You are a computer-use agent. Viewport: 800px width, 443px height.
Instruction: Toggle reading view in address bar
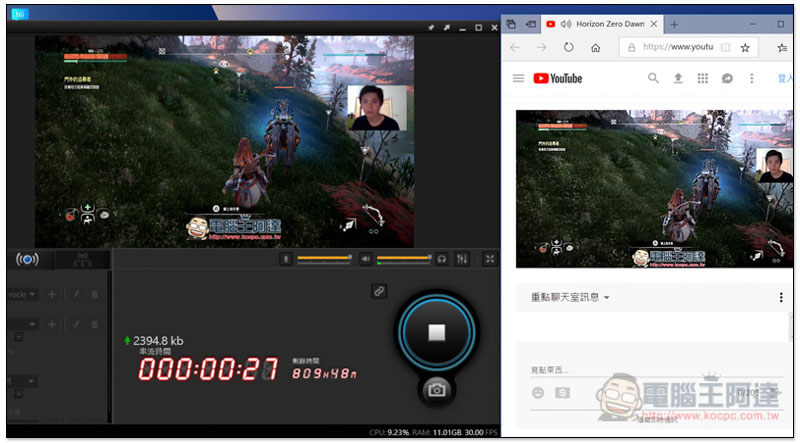[x=725, y=47]
